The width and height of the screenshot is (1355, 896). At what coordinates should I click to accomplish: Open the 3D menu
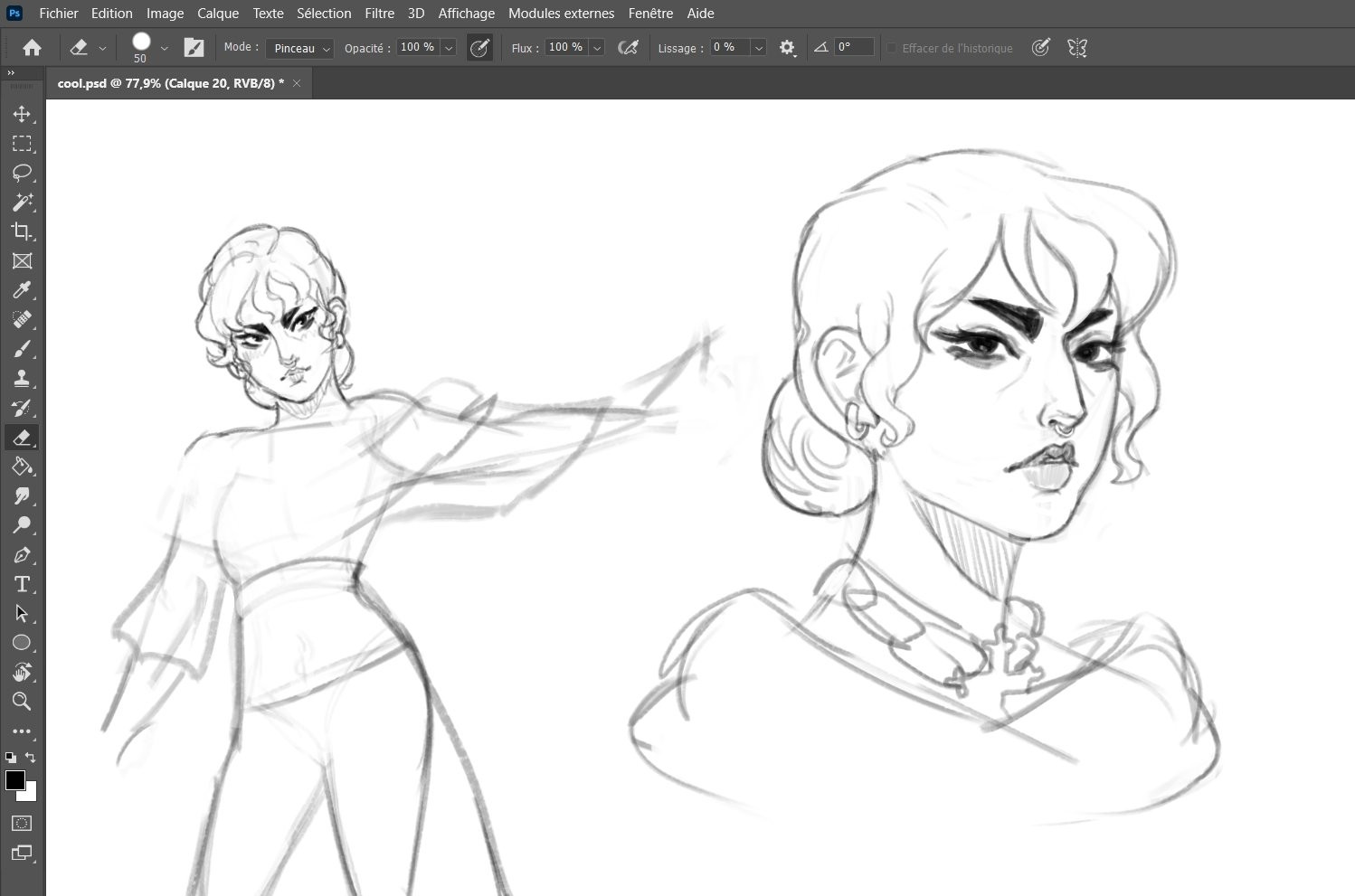(416, 14)
